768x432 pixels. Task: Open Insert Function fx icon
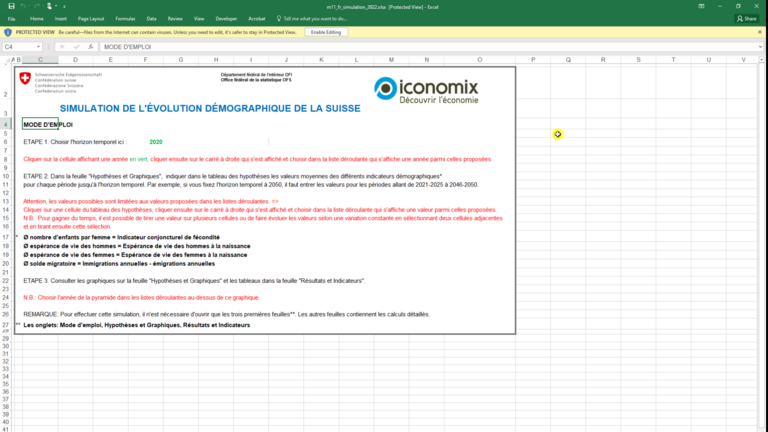pos(91,47)
